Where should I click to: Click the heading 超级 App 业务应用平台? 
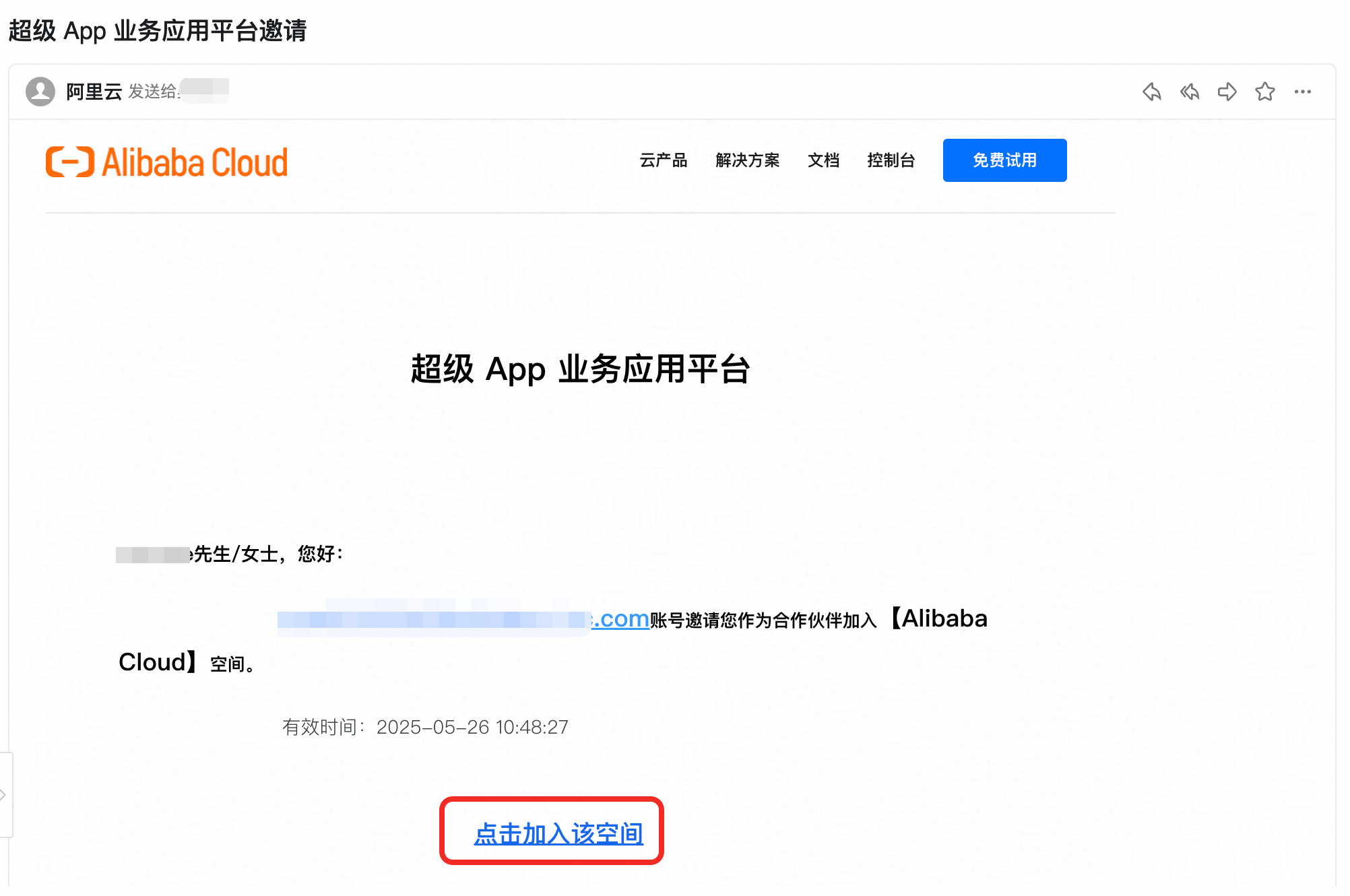click(x=581, y=369)
